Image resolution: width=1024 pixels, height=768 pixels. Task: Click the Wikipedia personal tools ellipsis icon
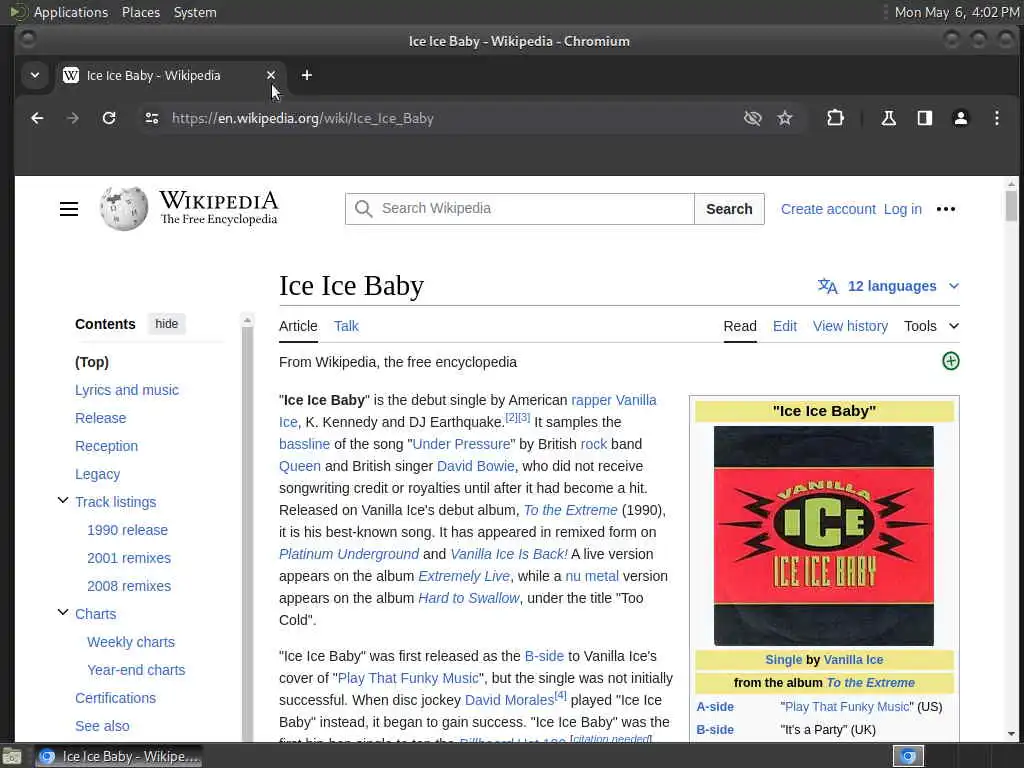[946, 209]
